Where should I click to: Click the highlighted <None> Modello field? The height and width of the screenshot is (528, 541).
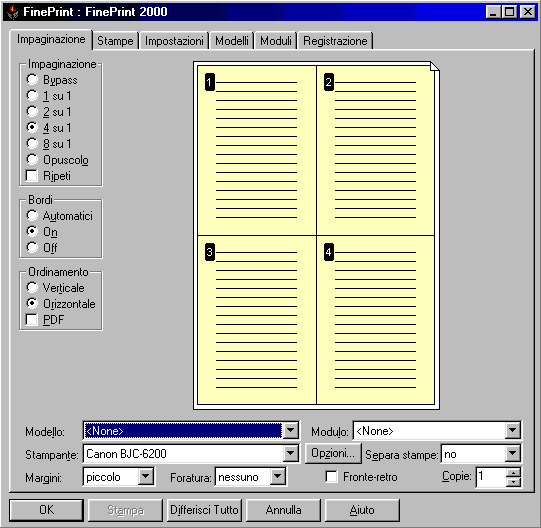183,431
